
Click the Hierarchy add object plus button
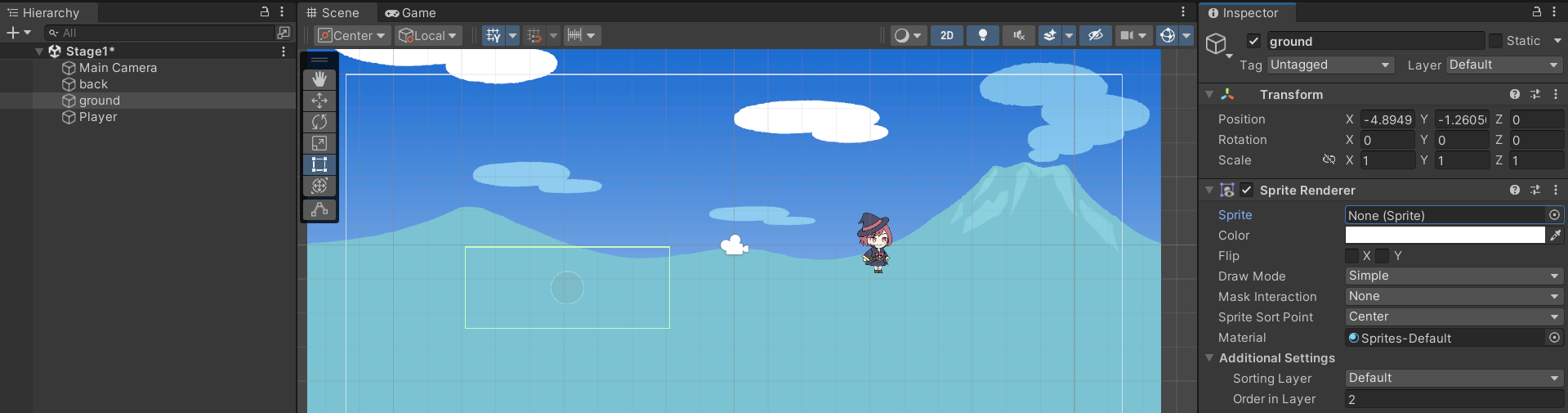[13, 33]
